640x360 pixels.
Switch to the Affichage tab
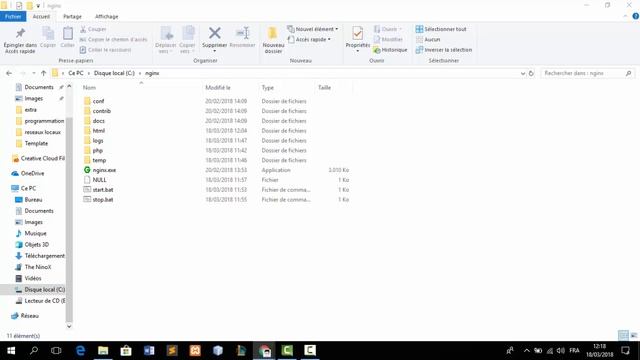[107, 16]
